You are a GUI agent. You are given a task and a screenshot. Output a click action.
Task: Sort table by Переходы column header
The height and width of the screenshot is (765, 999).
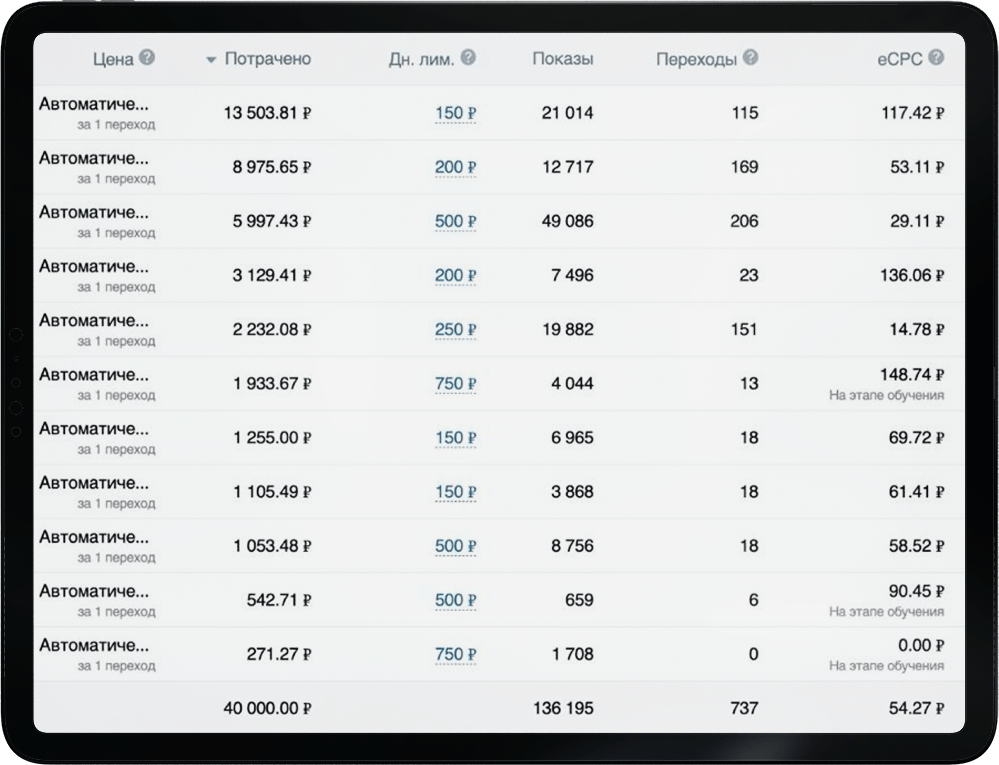[696, 59]
